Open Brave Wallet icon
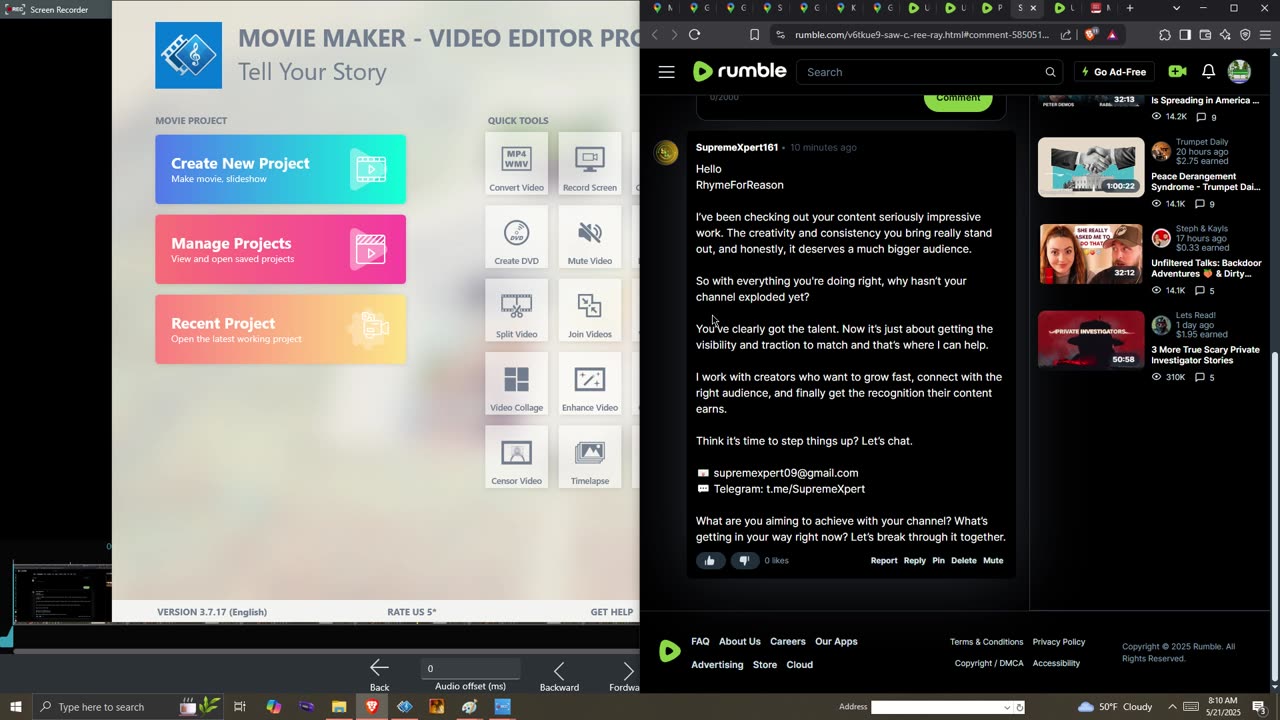Screen dimensions: 1280x720 1205,35
